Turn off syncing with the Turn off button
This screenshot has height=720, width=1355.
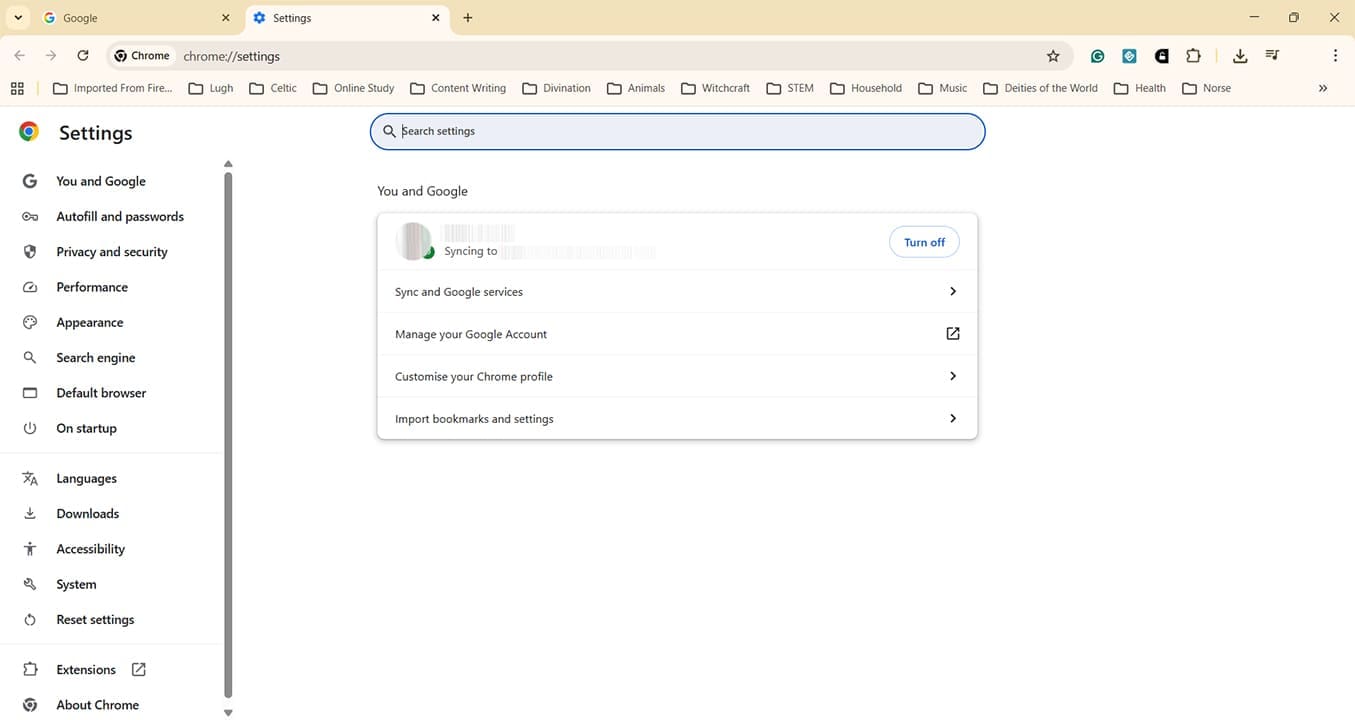923,241
